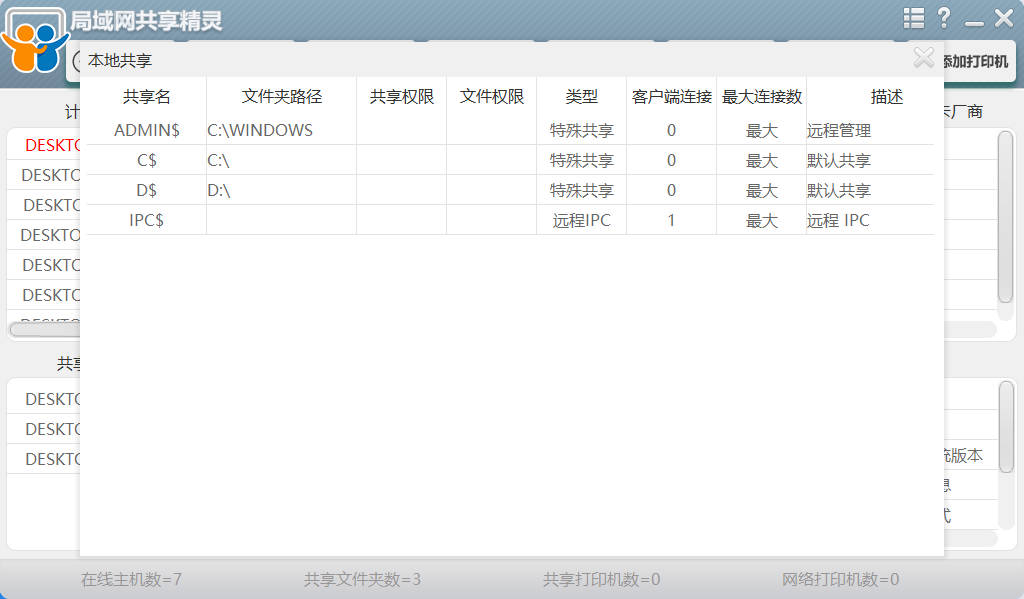1024x599 pixels.
Task: Click 默认共享 description in D$ row
Action: click(839, 191)
